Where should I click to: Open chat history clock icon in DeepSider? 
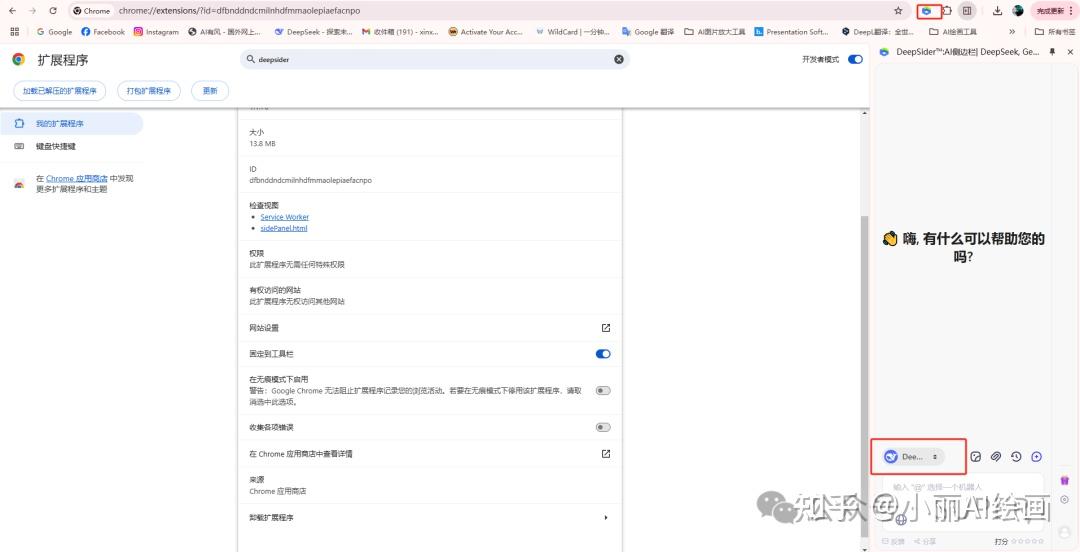pos(1016,456)
